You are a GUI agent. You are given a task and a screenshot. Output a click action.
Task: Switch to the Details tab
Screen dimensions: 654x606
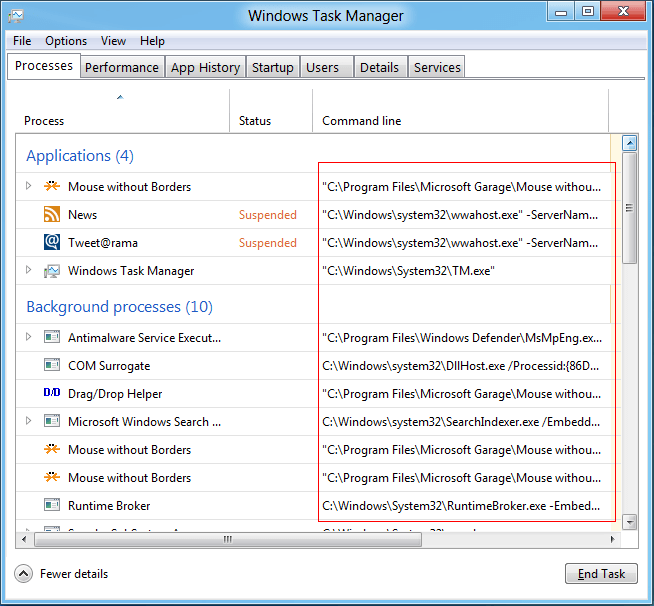coord(379,67)
